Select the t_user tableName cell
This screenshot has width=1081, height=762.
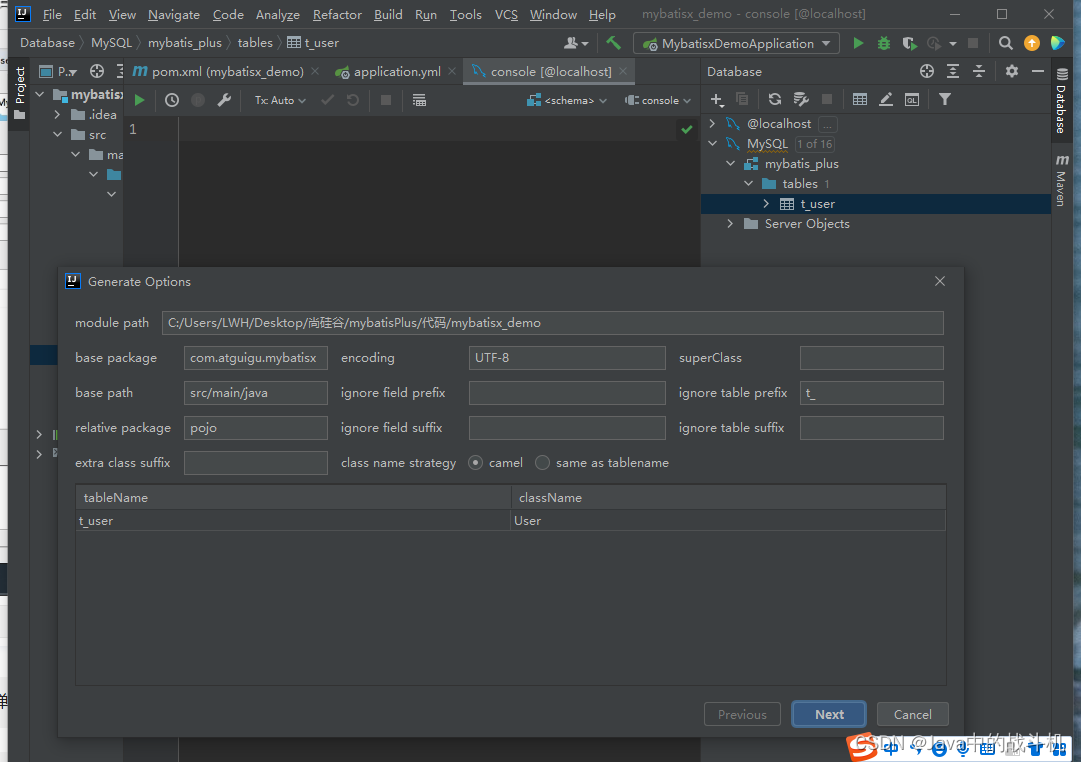pos(293,521)
